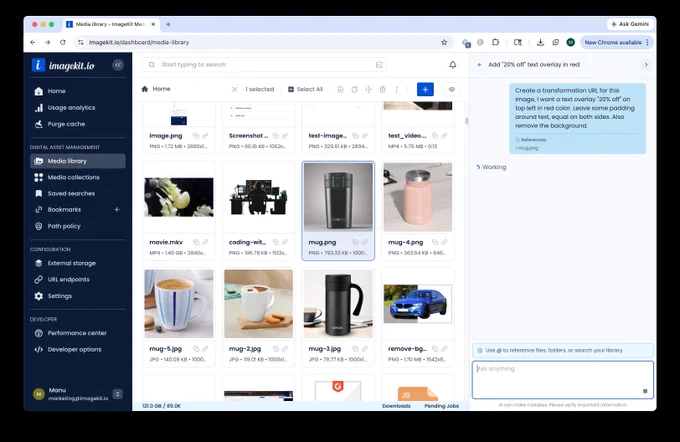Open Downloads in the status bar
Image resolution: width=680 pixels, height=442 pixels.
[x=396, y=406]
